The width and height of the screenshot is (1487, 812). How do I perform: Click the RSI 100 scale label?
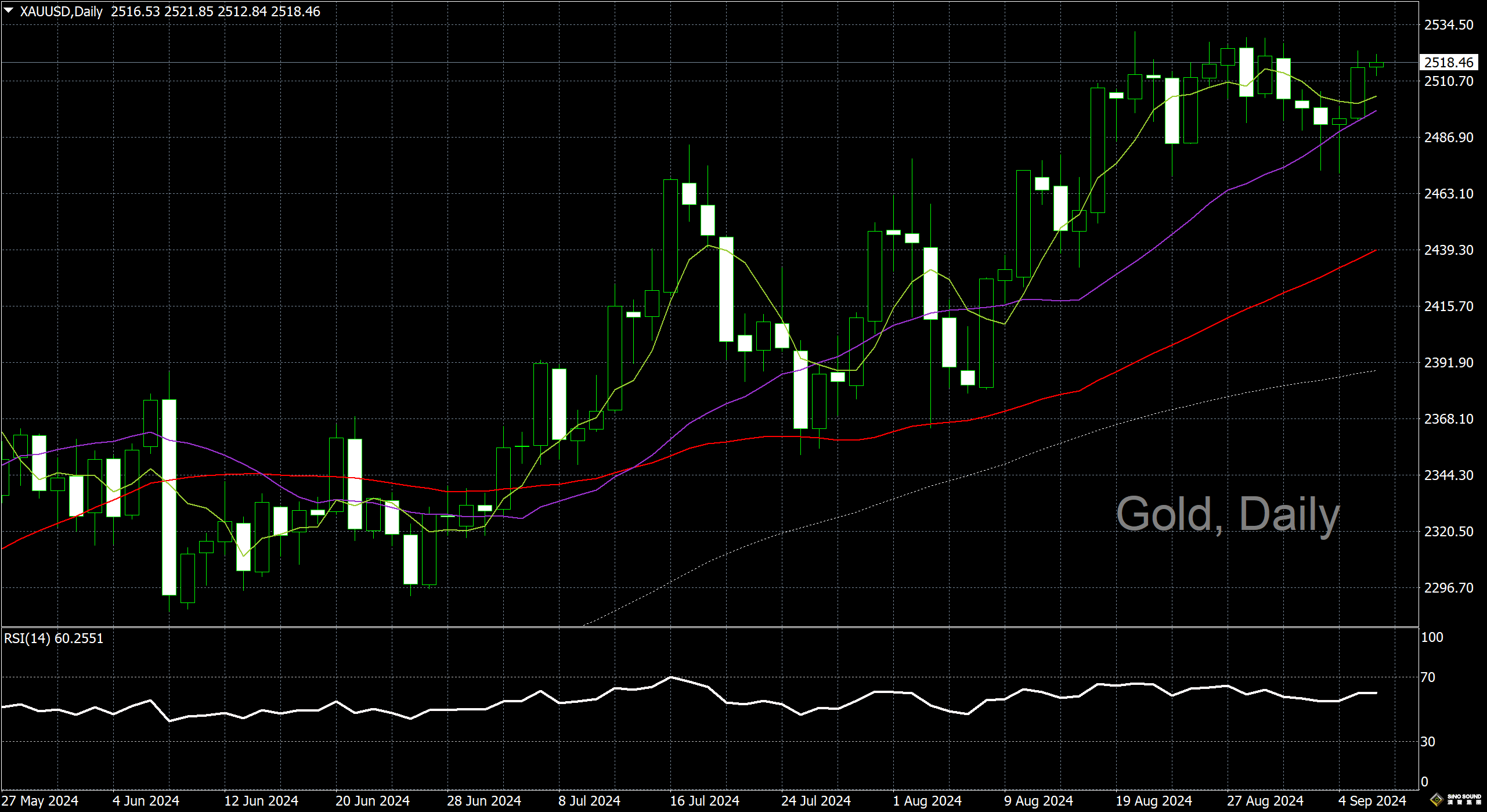click(x=1432, y=637)
